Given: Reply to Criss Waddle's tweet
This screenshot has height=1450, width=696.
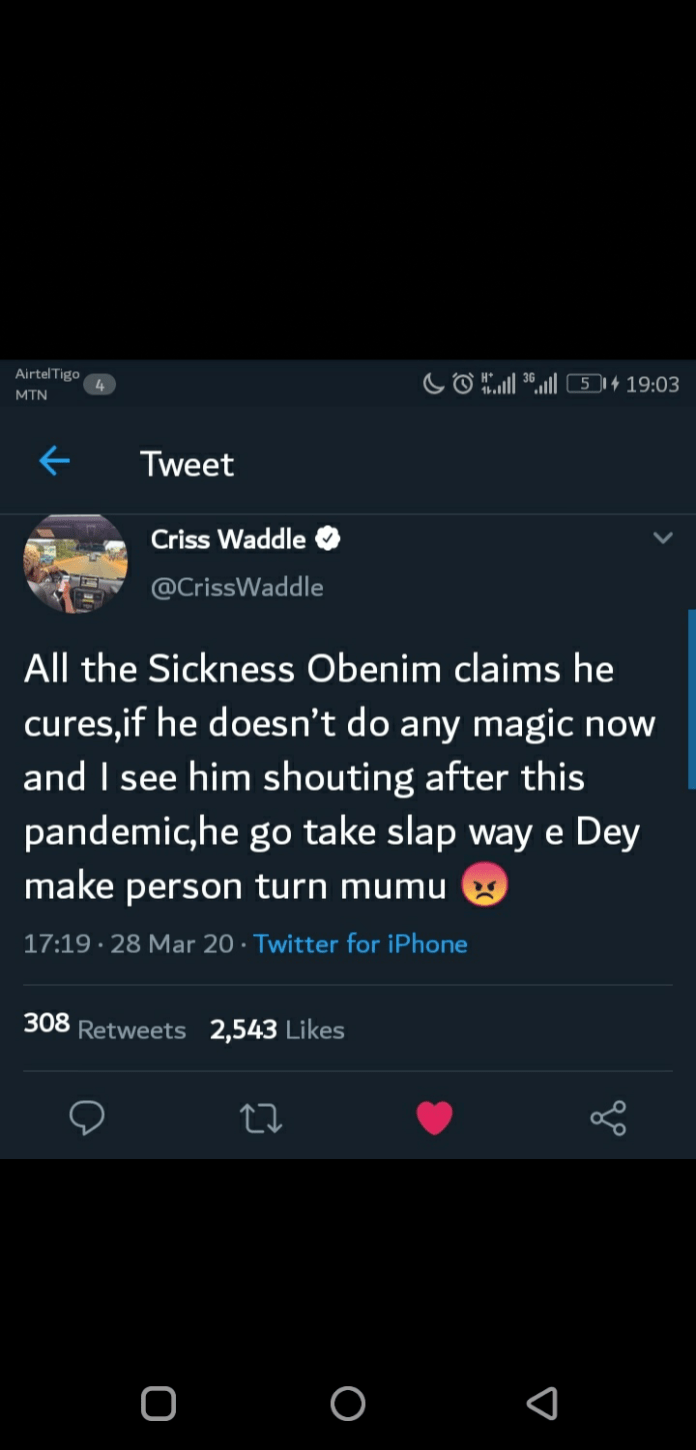Looking at the screenshot, I should [x=87, y=1117].
